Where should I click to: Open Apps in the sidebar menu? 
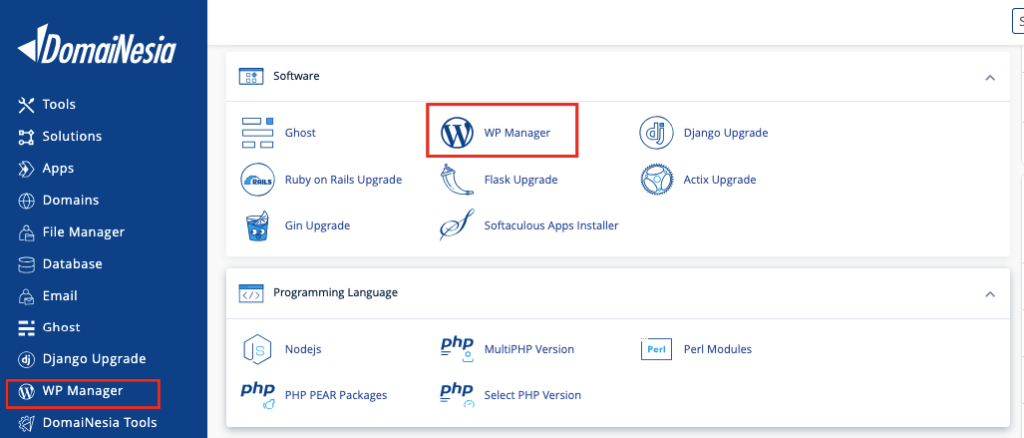point(58,168)
